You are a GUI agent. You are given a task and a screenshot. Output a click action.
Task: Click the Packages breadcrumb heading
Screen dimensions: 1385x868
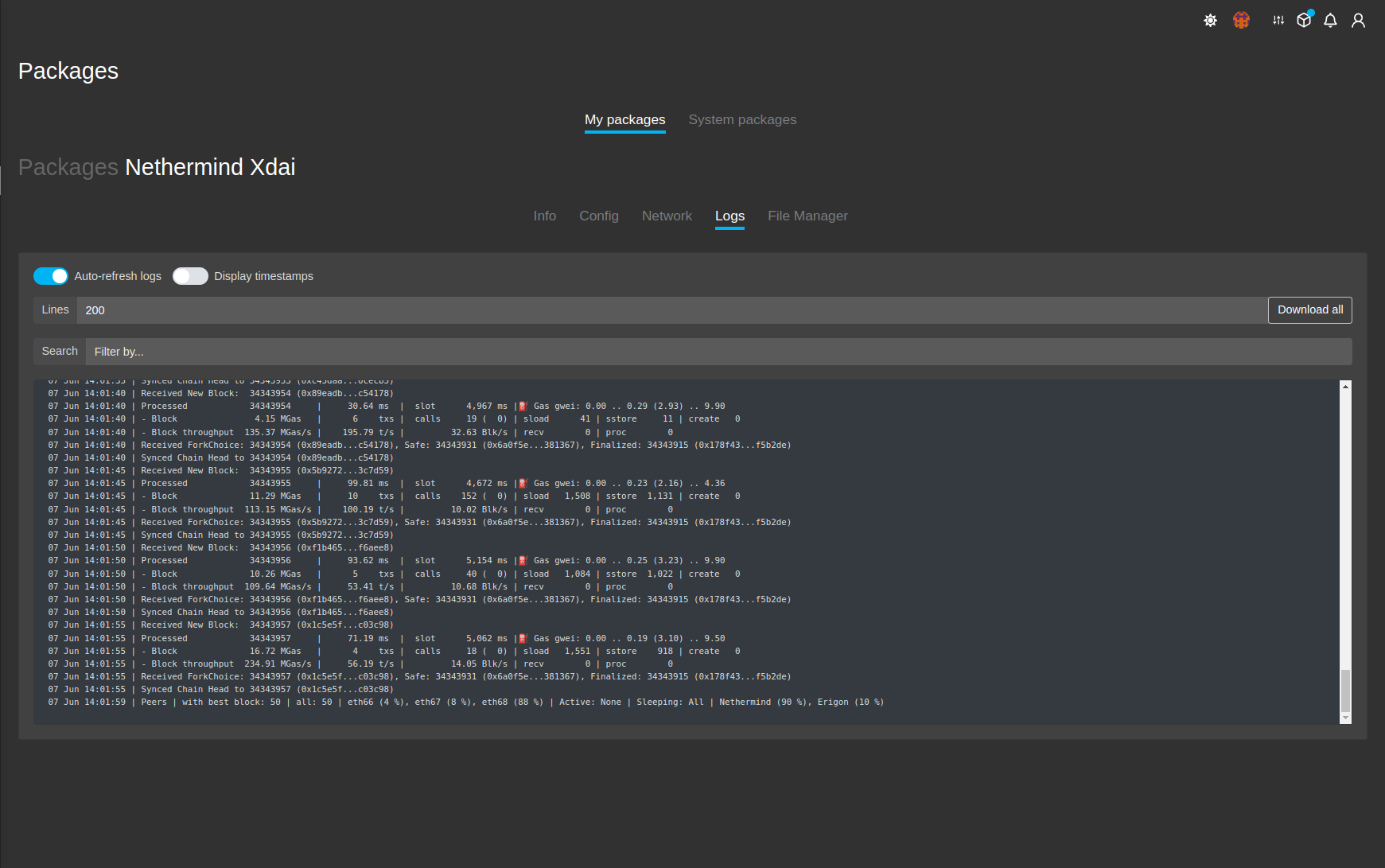click(x=68, y=167)
